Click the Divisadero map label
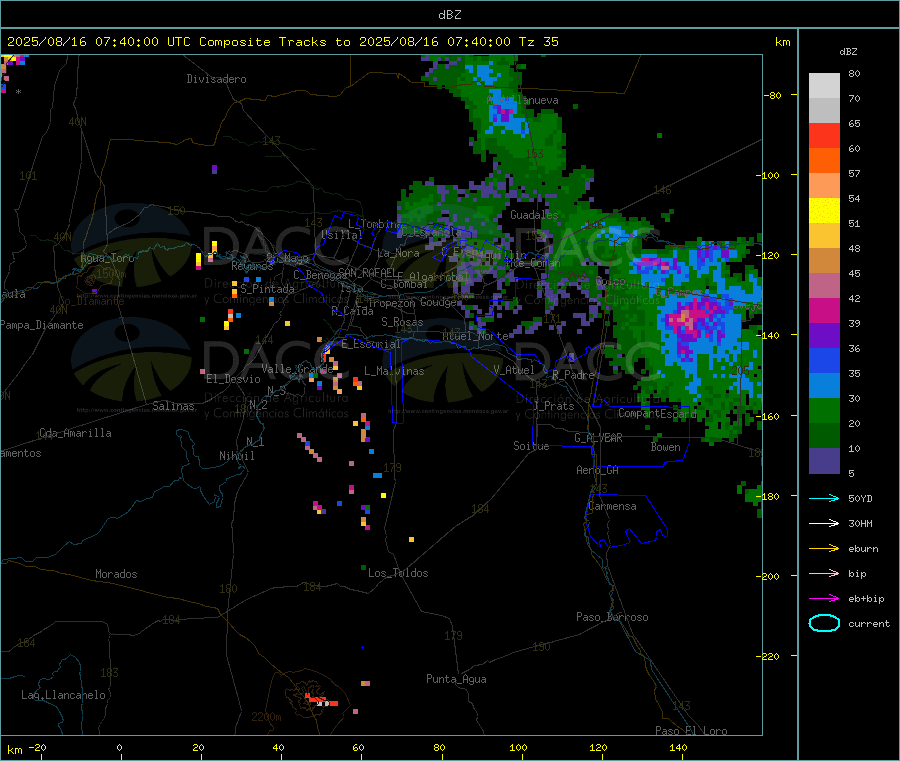 coord(216,79)
